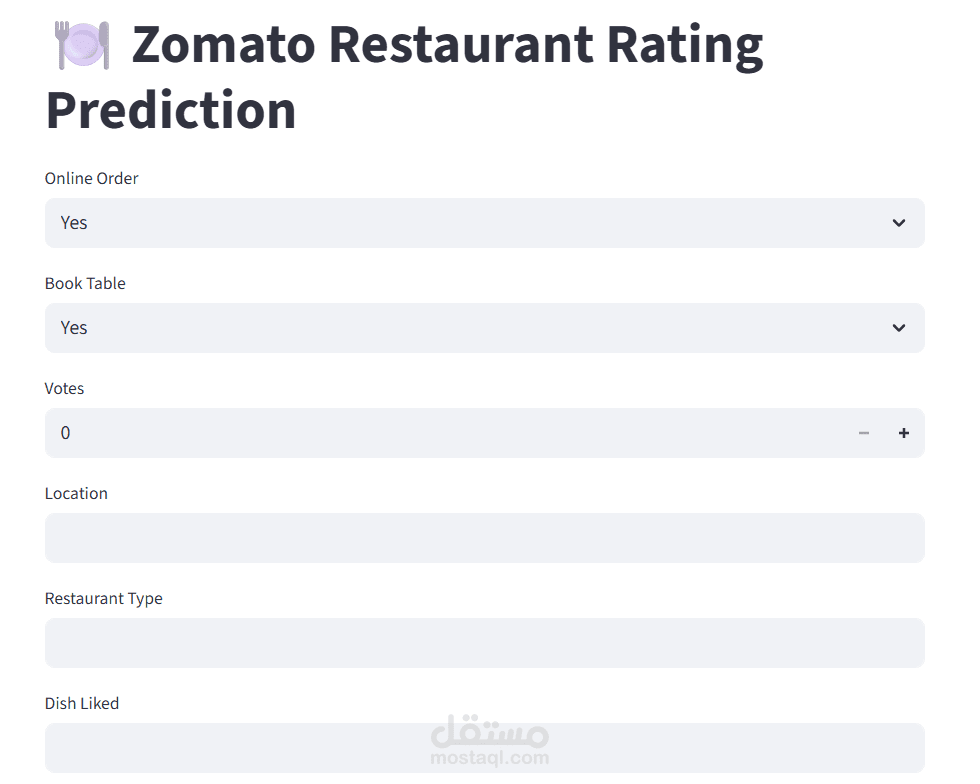
Task: Open the Book Table dropdown
Action: pyautogui.click(x=485, y=328)
